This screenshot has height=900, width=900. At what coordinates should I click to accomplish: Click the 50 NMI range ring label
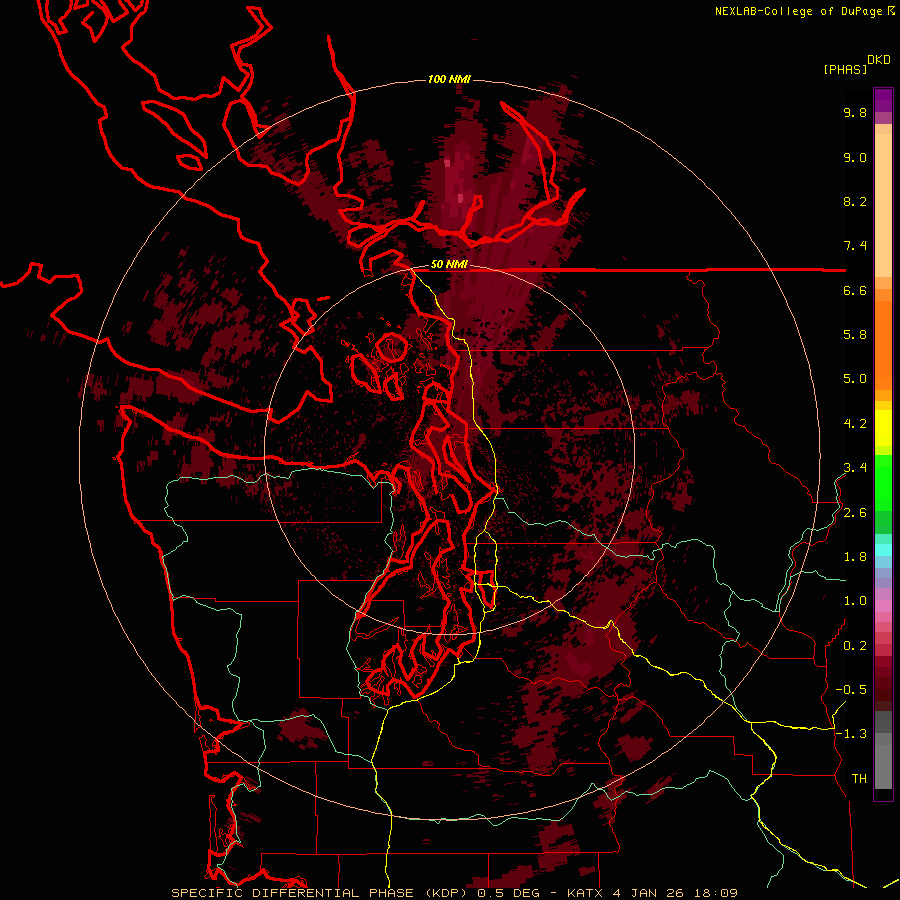[x=449, y=265]
